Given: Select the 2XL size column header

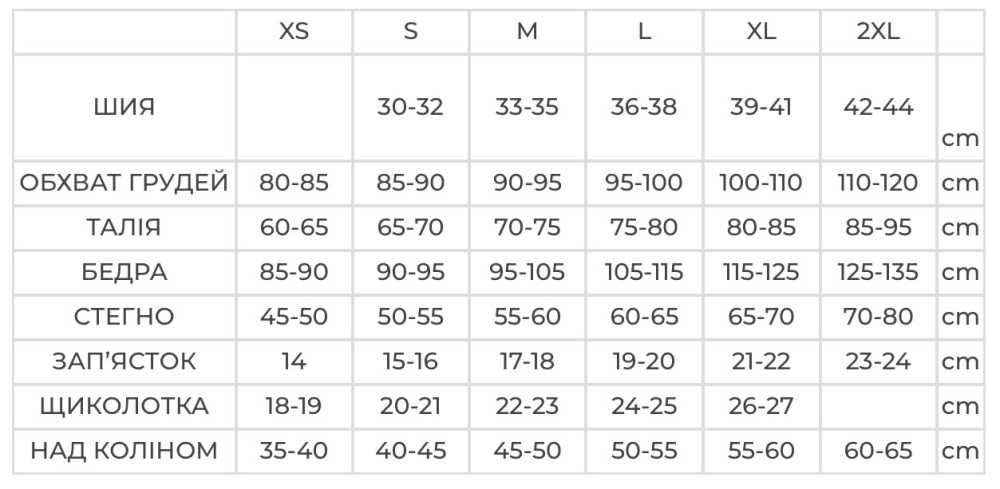Looking at the screenshot, I should pos(878,32).
